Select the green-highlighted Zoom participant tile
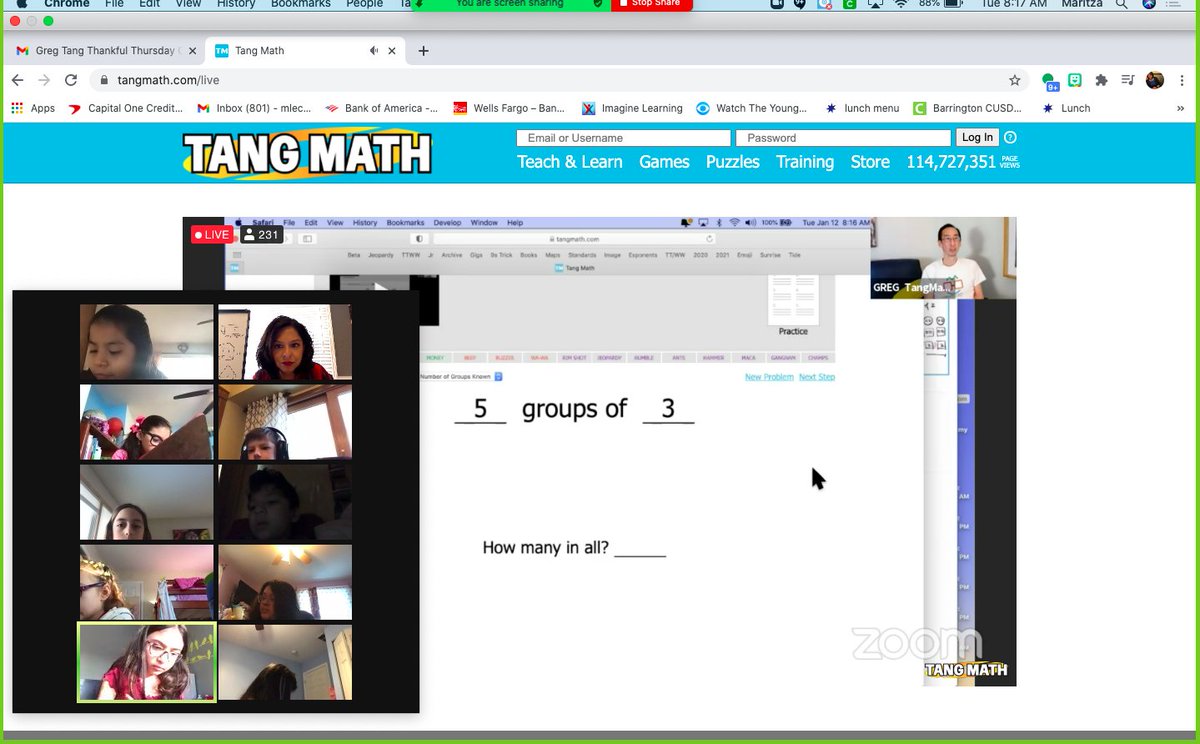Viewport: 1200px width, 744px height. [147, 662]
